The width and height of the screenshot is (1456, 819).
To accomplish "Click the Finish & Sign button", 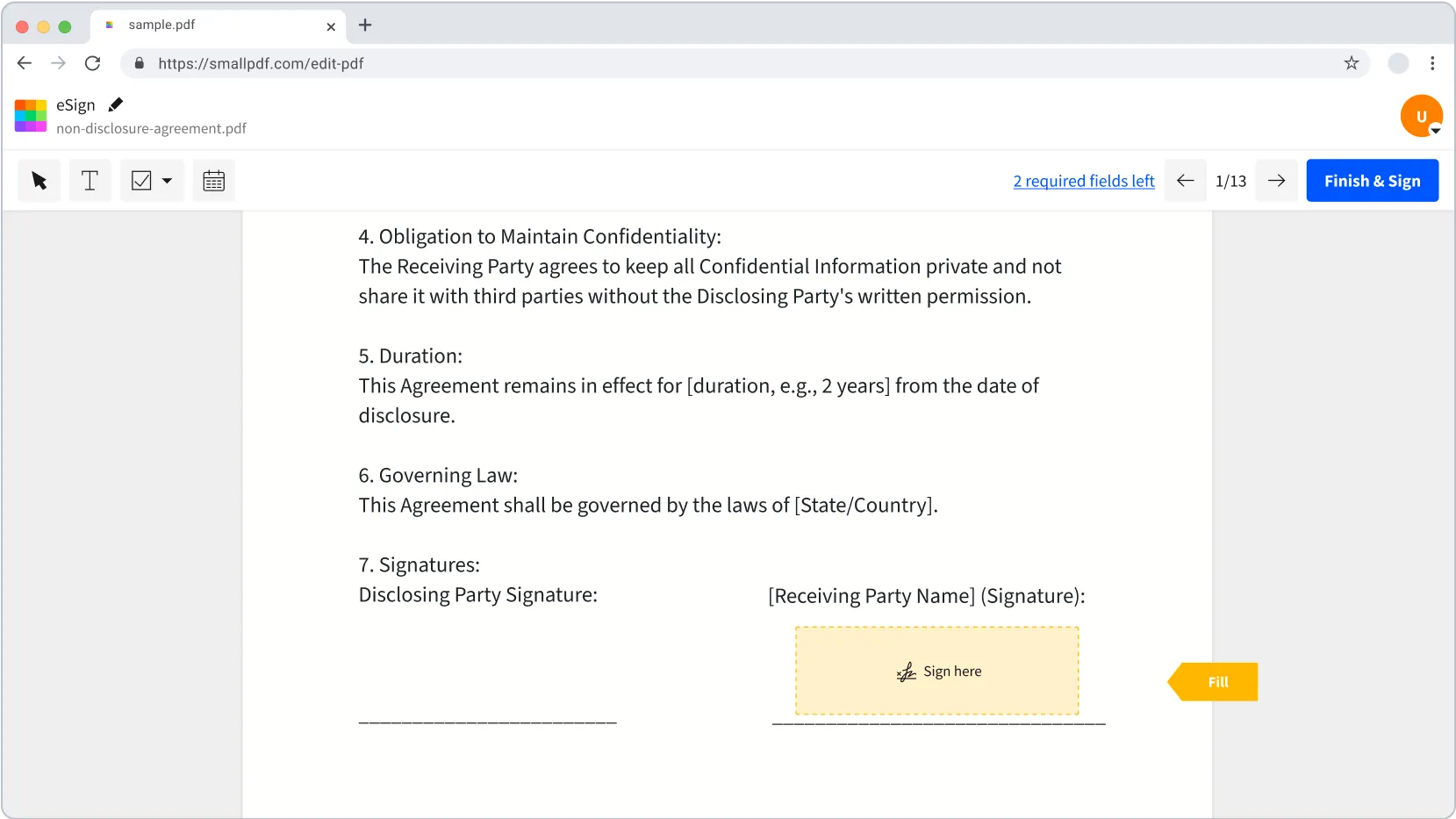I will click(x=1372, y=180).
